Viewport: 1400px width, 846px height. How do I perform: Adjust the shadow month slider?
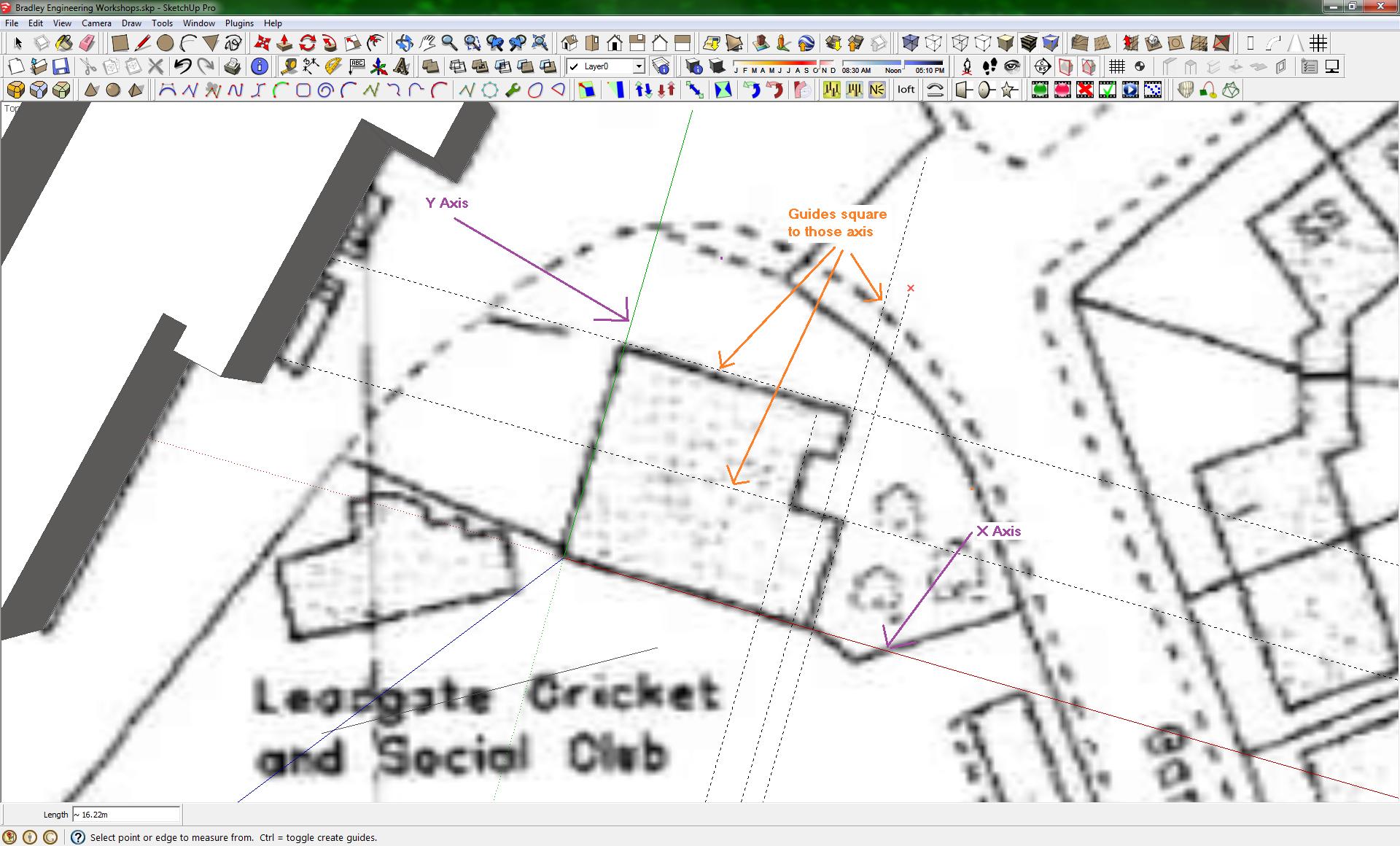785,66
